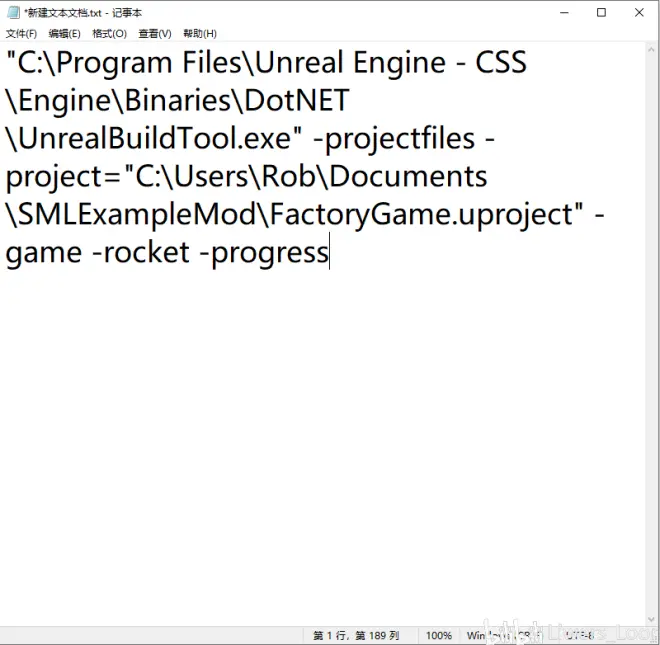Open the 查看(V) menu
Screen dimensions: 660x645
click(155, 34)
